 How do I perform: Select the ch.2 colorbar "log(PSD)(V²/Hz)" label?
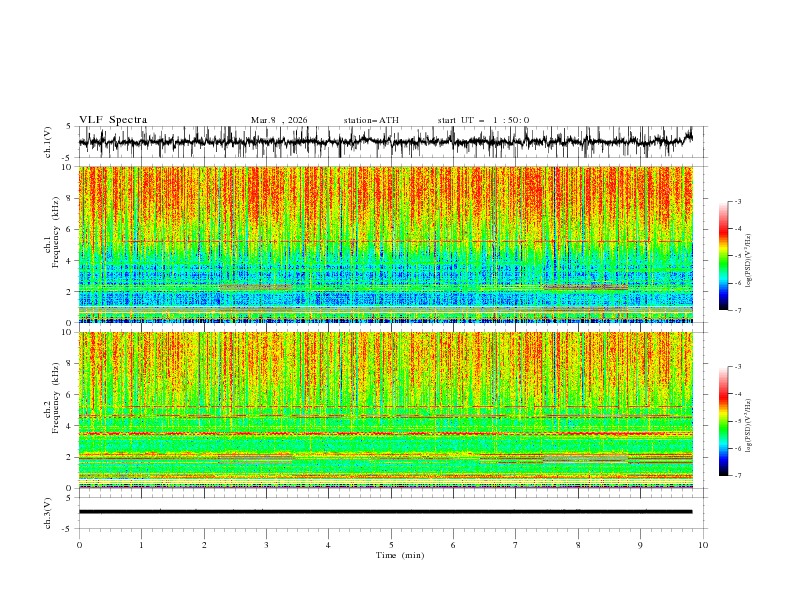tap(748, 425)
